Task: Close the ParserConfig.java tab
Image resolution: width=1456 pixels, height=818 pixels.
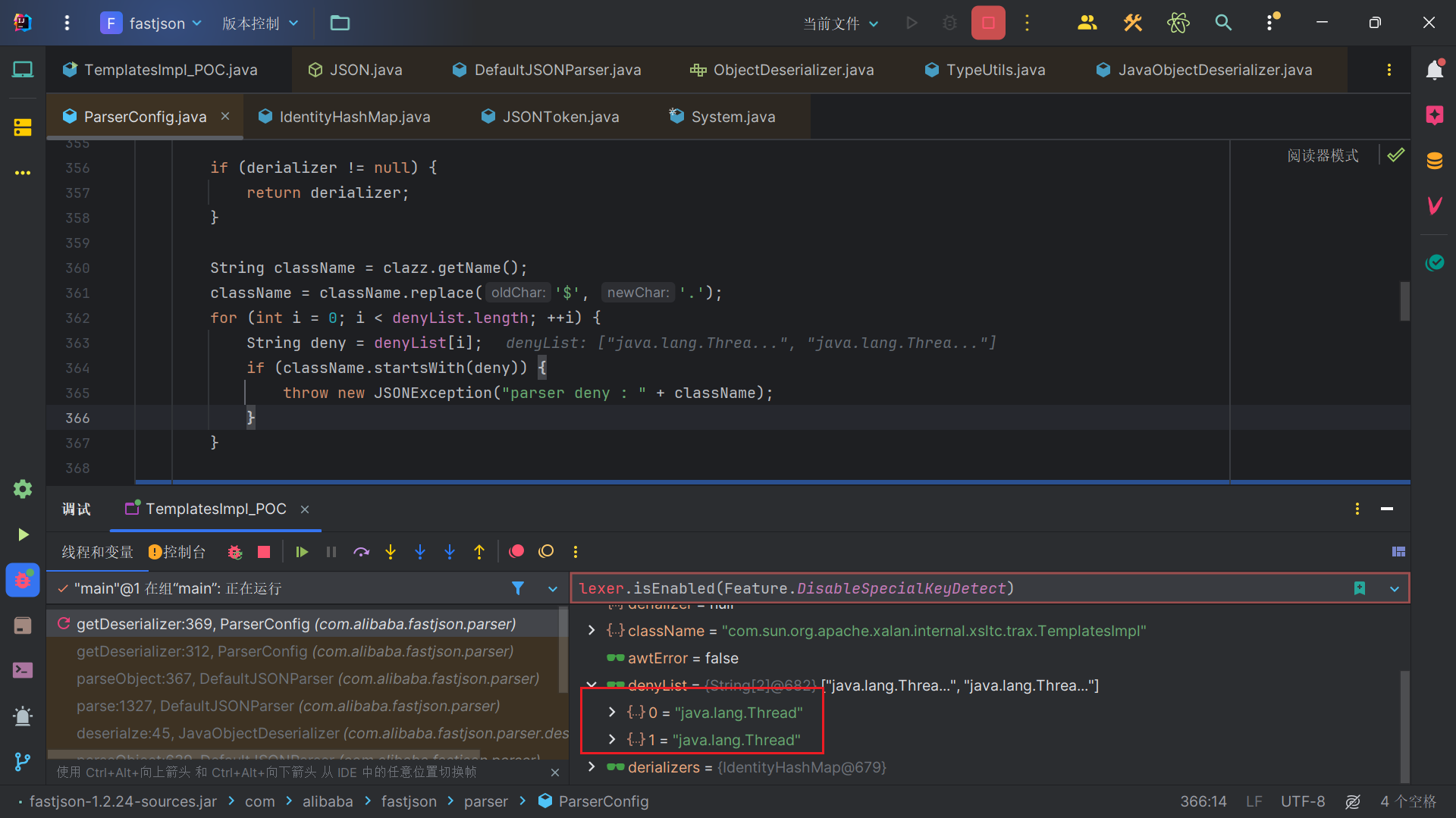Action: [225, 116]
